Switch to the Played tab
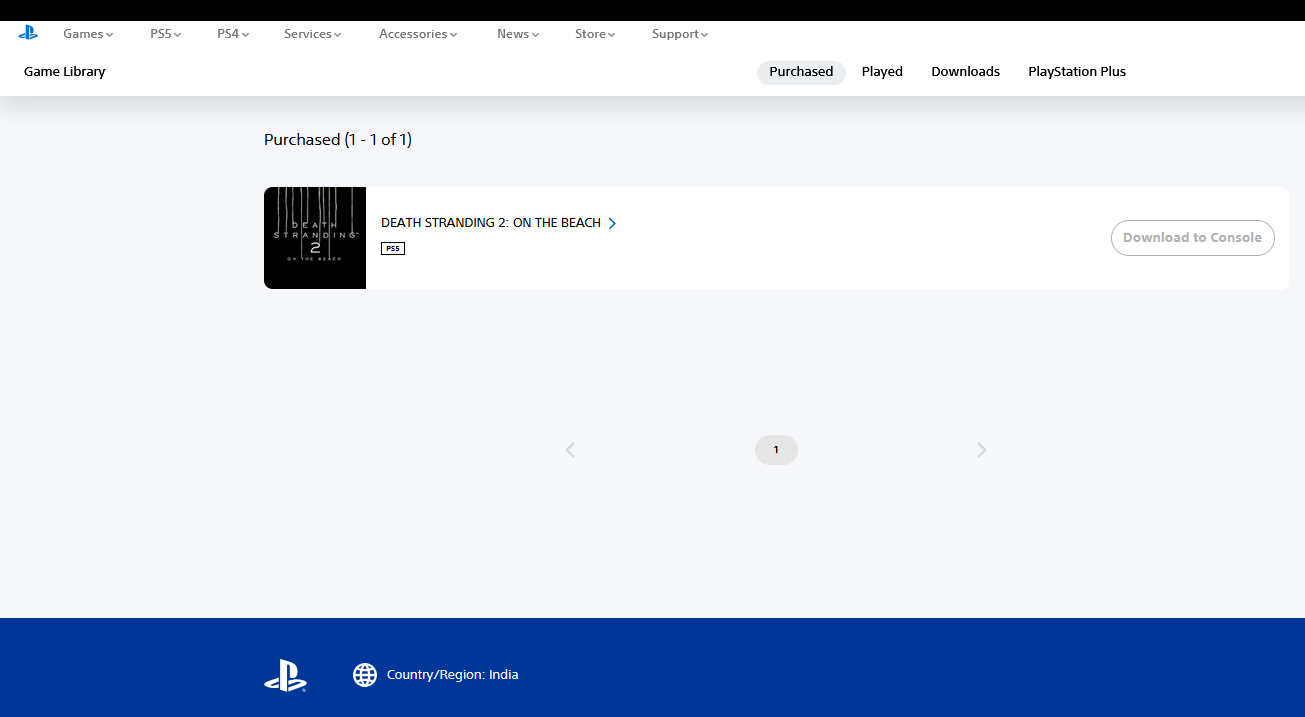 (882, 72)
